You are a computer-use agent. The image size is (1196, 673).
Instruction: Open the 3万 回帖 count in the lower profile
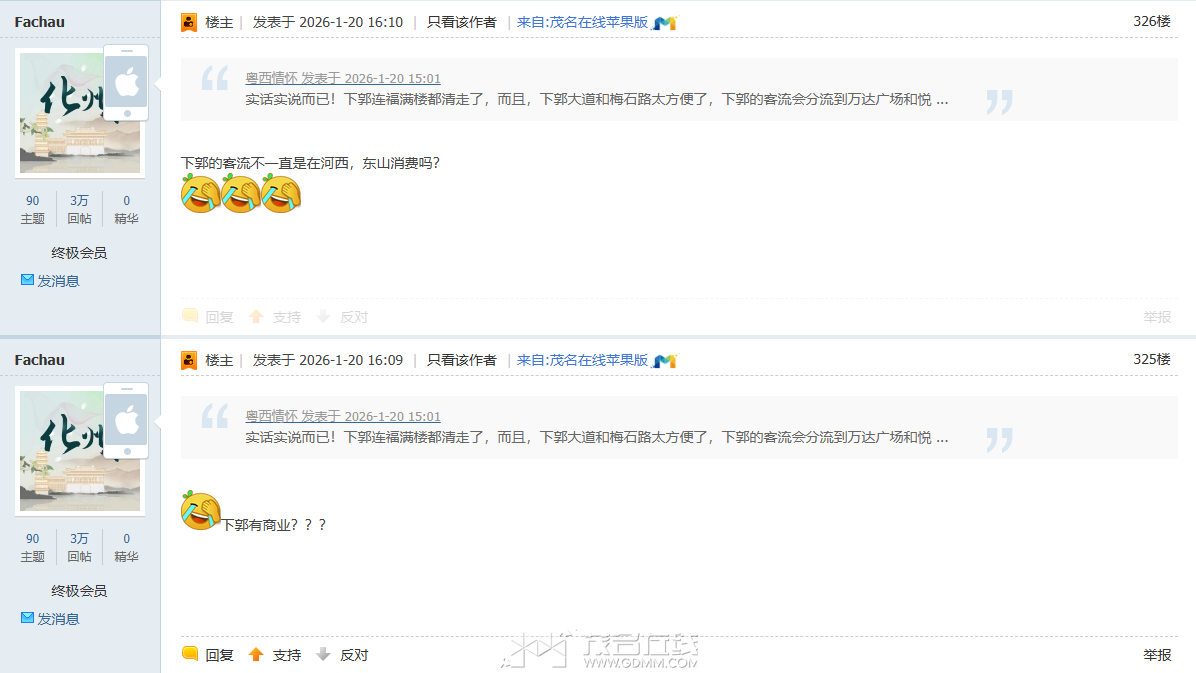coord(79,548)
